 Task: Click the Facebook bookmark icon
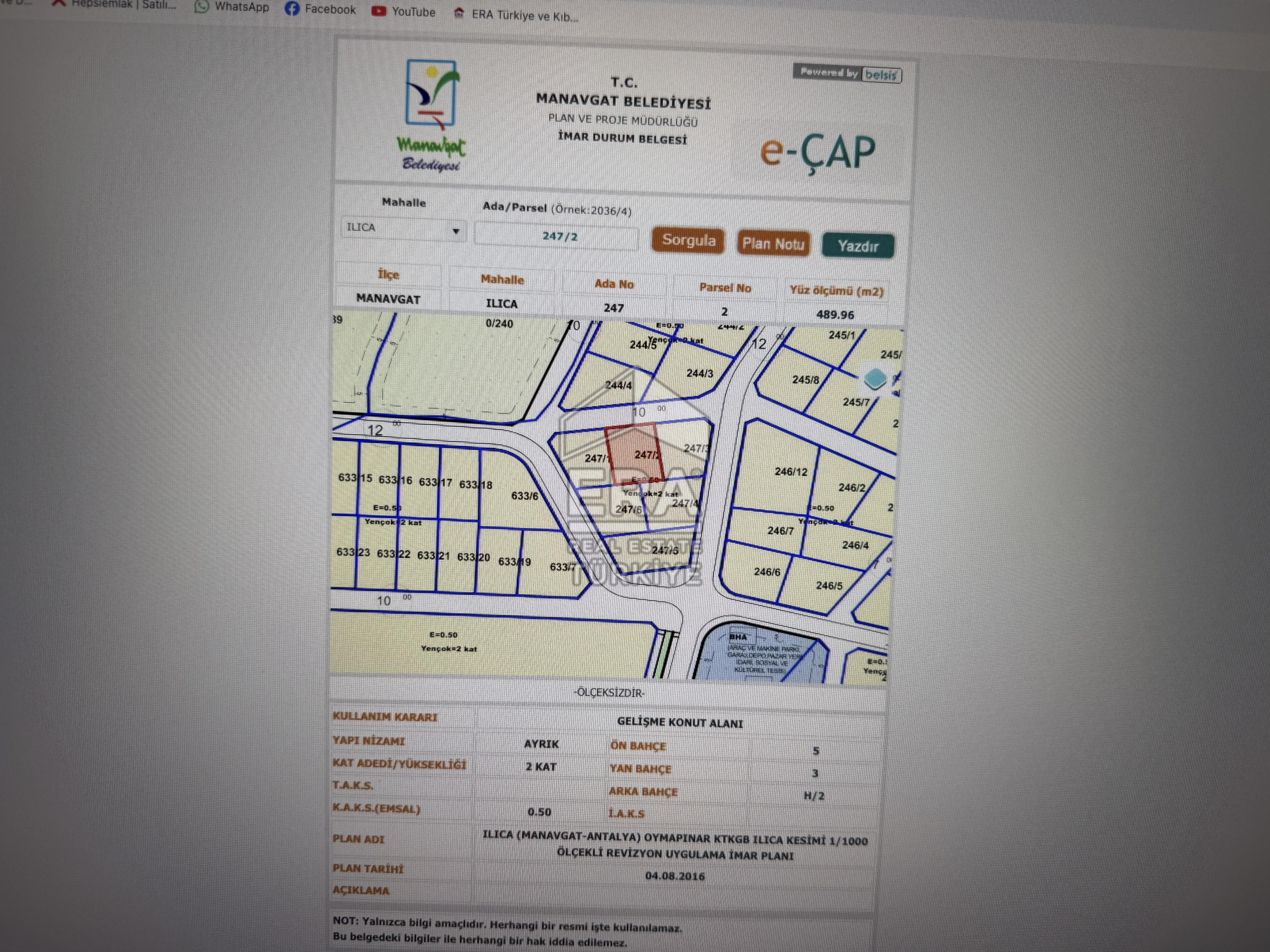(292, 9)
